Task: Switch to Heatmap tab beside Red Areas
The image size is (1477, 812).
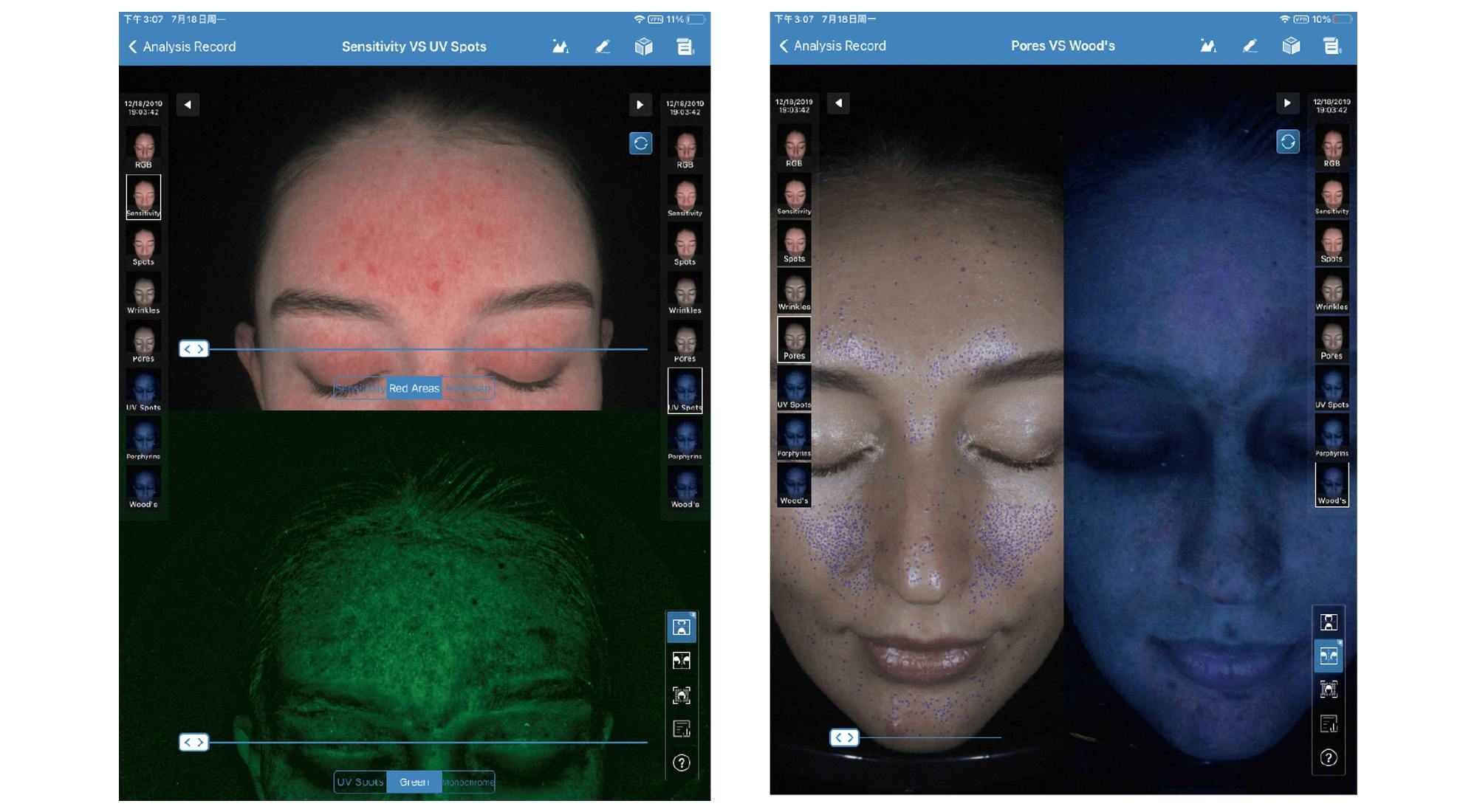Action: [468, 388]
